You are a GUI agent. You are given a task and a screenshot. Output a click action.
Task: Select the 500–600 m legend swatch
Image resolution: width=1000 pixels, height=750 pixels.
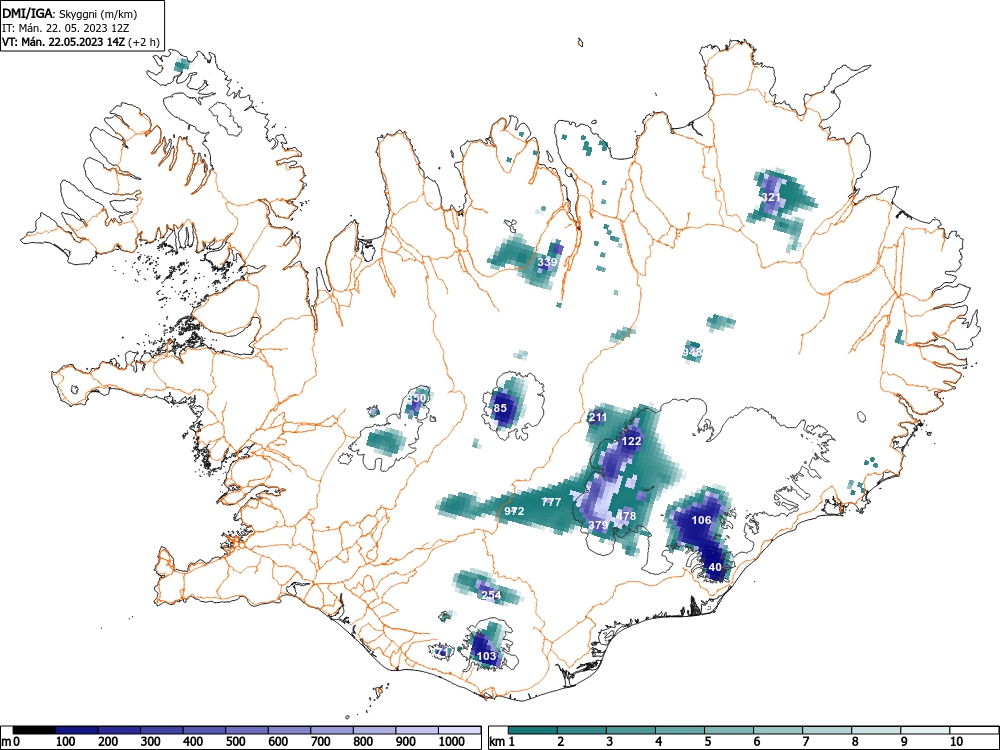(247, 730)
